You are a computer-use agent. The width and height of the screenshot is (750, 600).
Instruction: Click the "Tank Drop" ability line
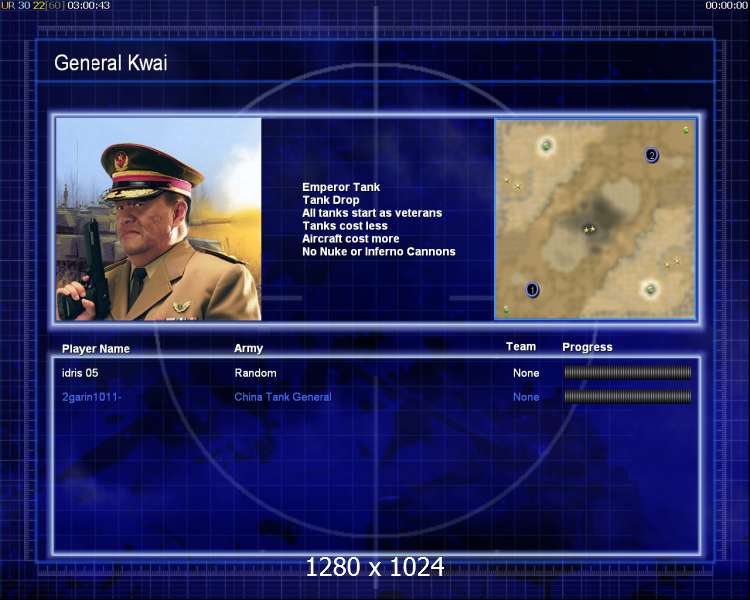(331, 200)
